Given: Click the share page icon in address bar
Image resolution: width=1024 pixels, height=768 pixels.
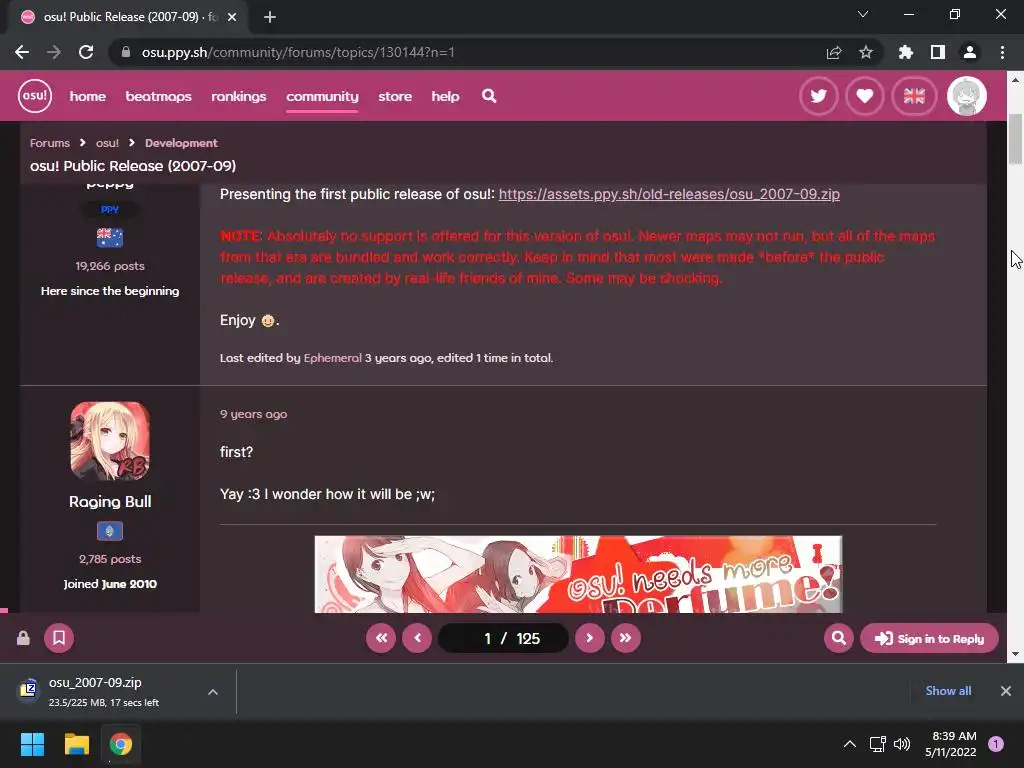Looking at the screenshot, I should coord(834,52).
